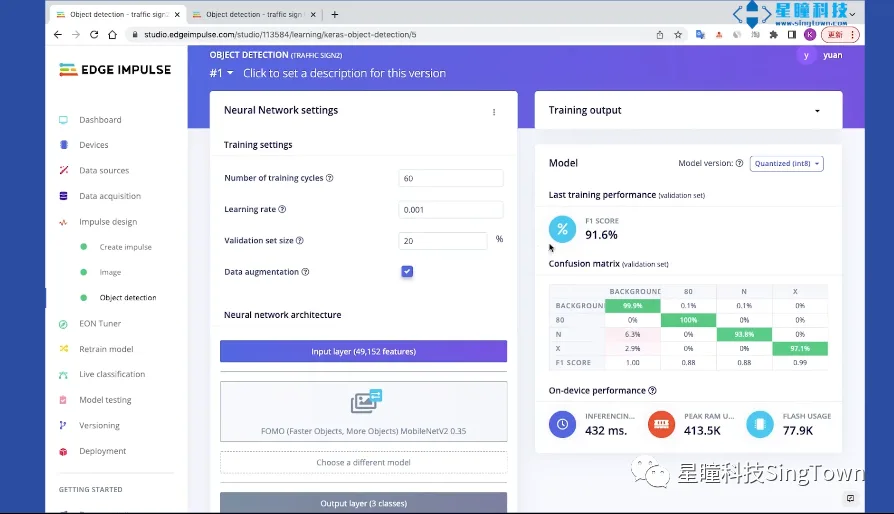Click the 100% cell in the 80 row
Viewport: 894px width, 514px height.
pos(688,320)
